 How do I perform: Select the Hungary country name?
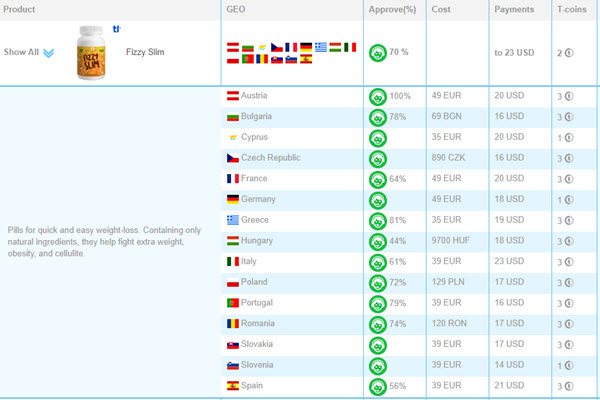(257, 240)
